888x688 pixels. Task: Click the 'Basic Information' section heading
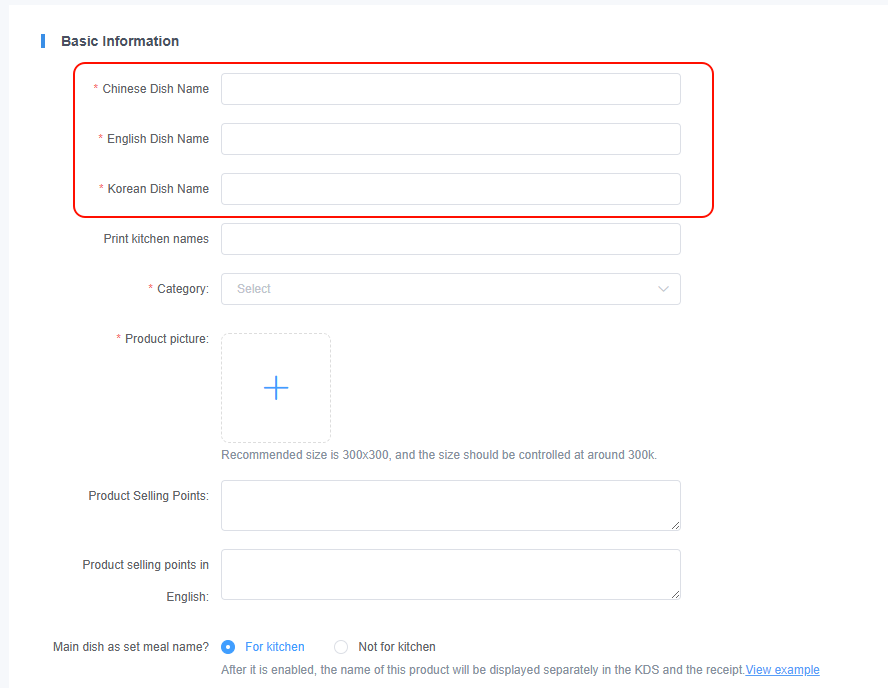(x=120, y=41)
